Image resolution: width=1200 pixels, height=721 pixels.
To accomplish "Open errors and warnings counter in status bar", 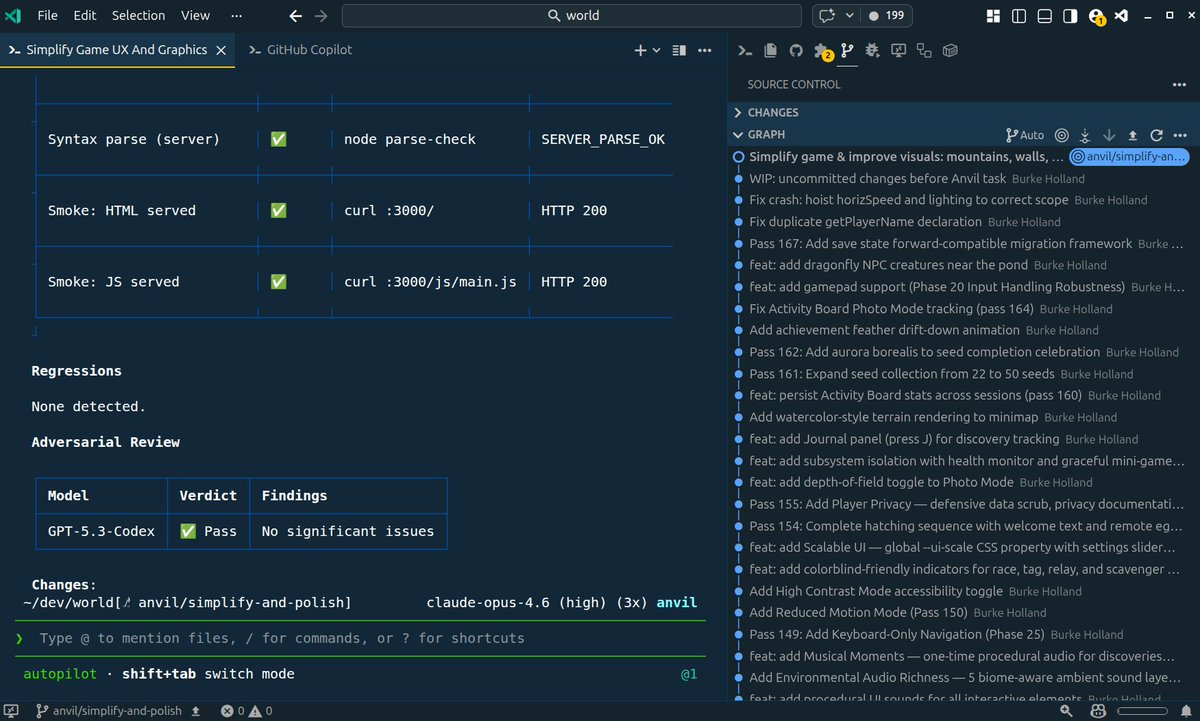I will 248,711.
